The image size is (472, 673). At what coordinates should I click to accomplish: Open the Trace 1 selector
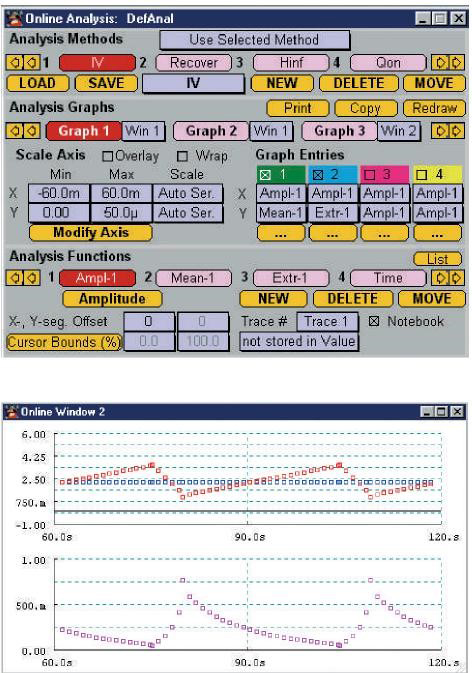(327, 321)
